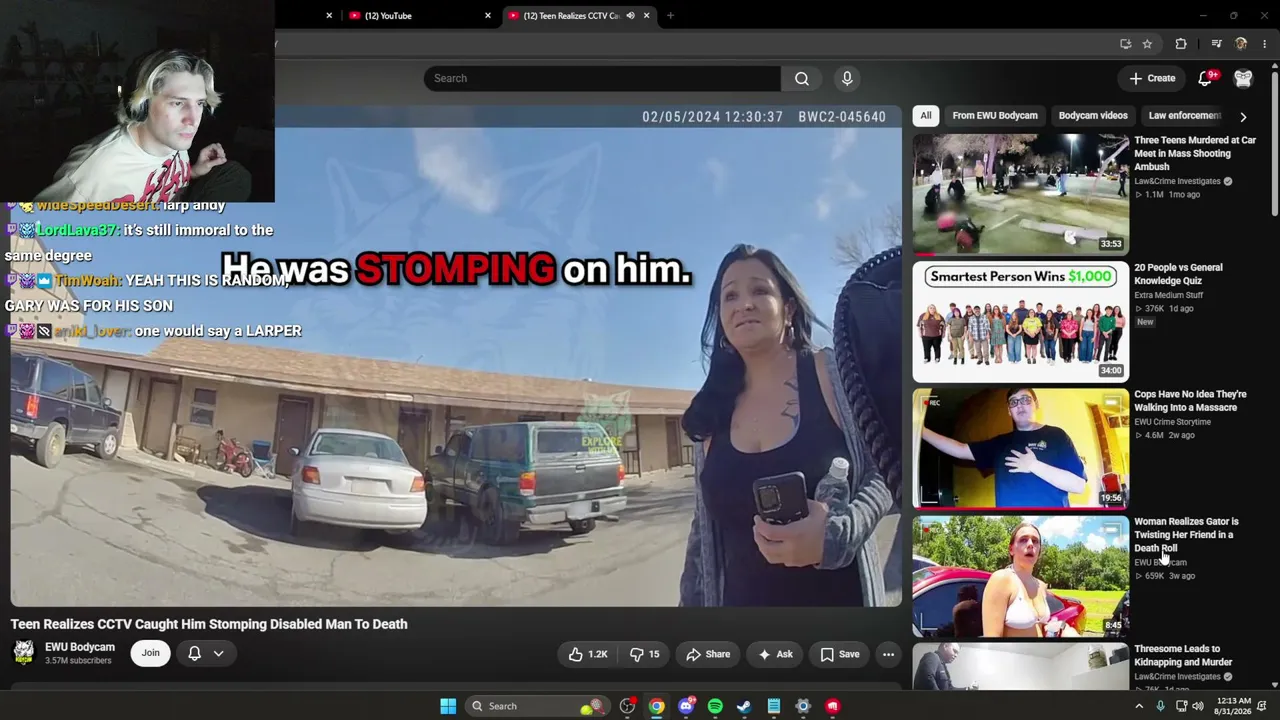This screenshot has height=720, width=1280.
Task: Open YouTube notifications bell with 9+ badge
Action: point(1206,78)
